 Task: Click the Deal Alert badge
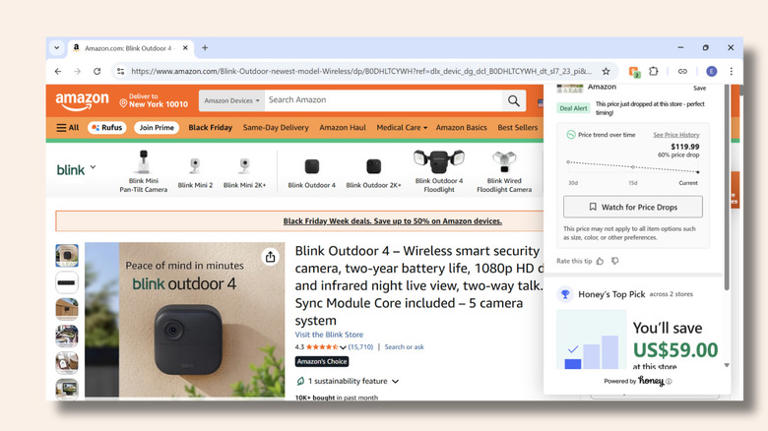click(x=573, y=108)
